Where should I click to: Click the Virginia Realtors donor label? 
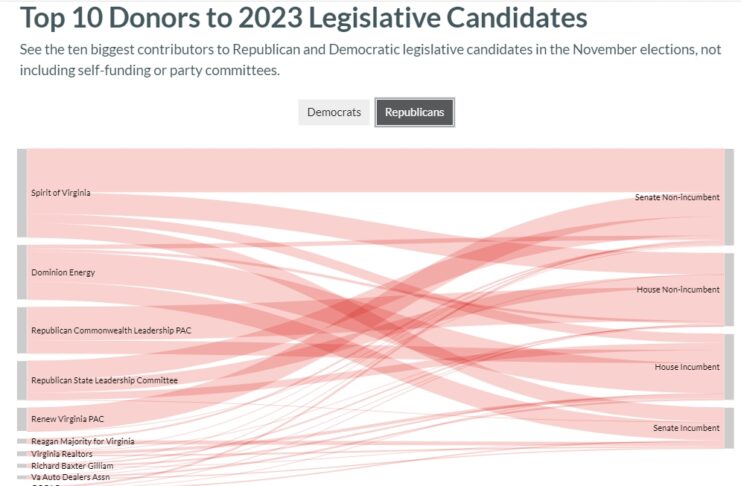62,454
